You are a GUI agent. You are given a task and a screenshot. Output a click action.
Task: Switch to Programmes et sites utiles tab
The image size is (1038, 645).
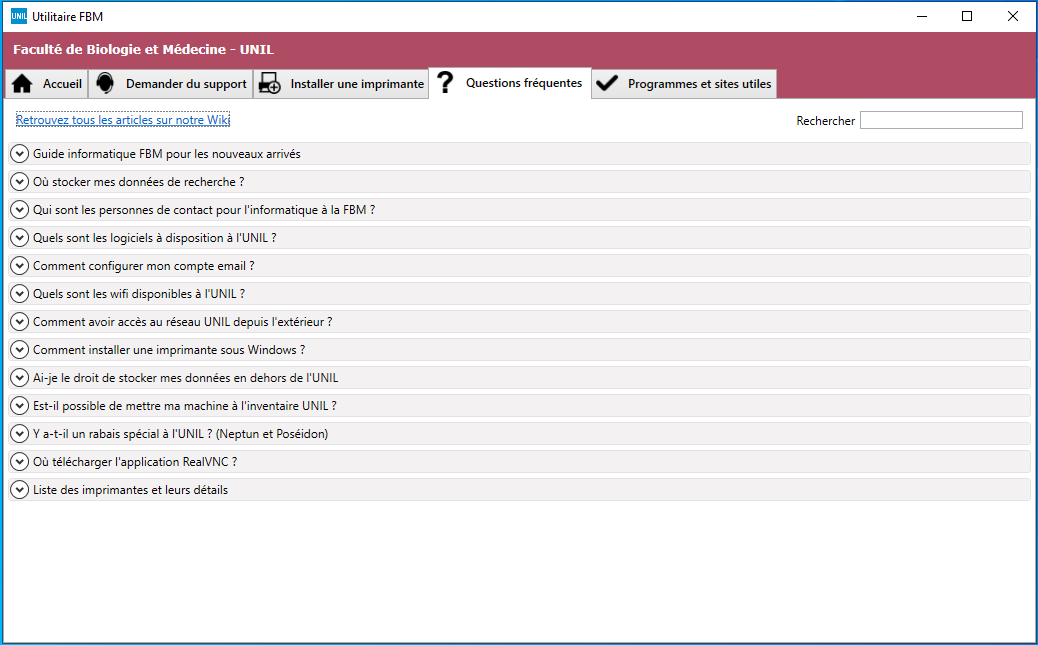click(x=699, y=84)
